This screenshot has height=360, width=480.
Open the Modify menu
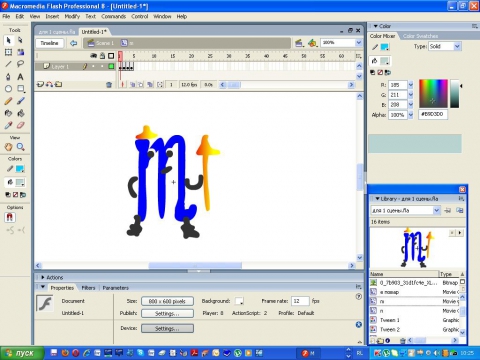click(72, 16)
